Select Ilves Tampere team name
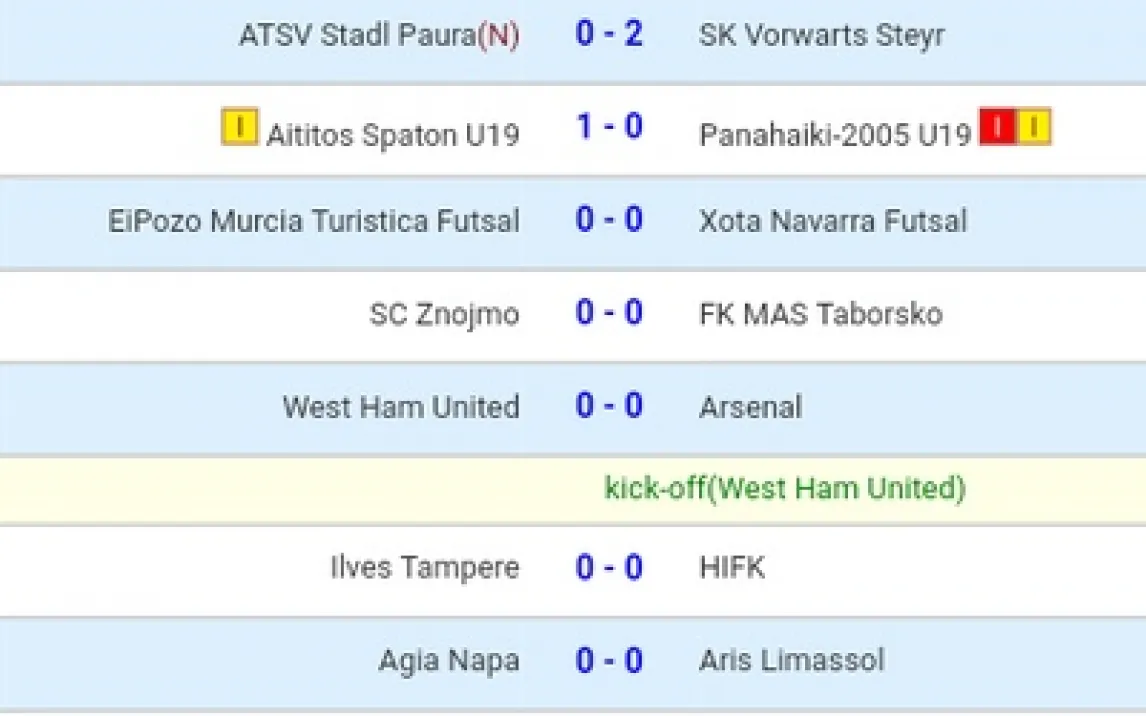The width and height of the screenshot is (1146, 716). click(425, 568)
